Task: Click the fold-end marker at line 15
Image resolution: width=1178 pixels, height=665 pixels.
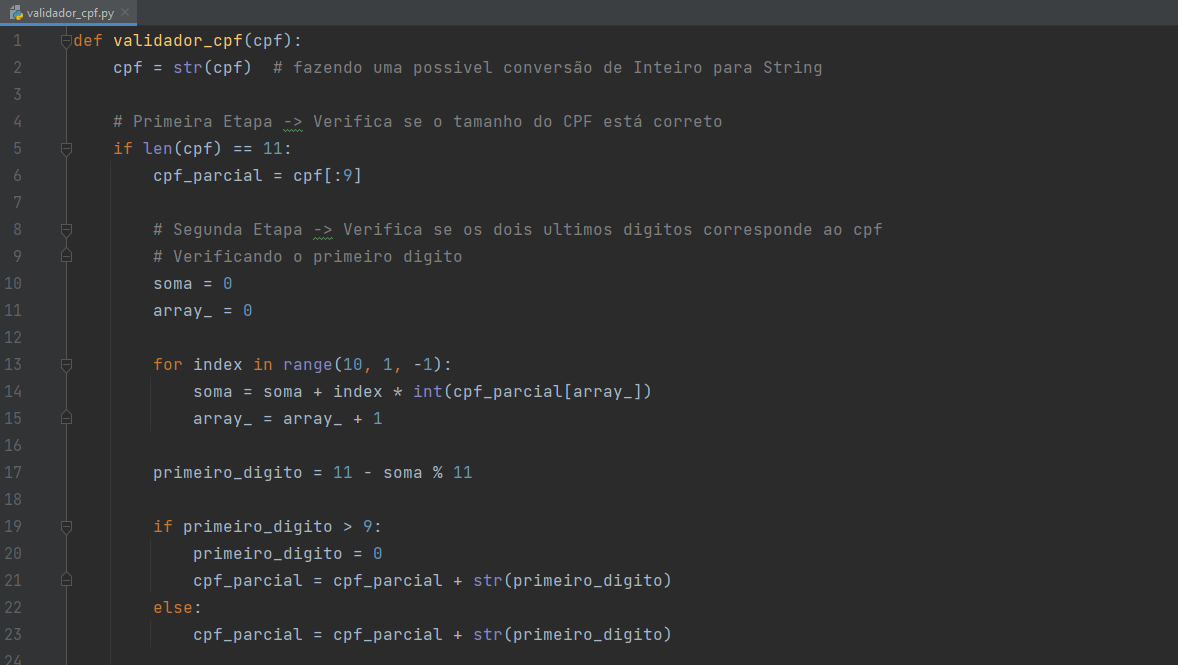Action: [66, 418]
